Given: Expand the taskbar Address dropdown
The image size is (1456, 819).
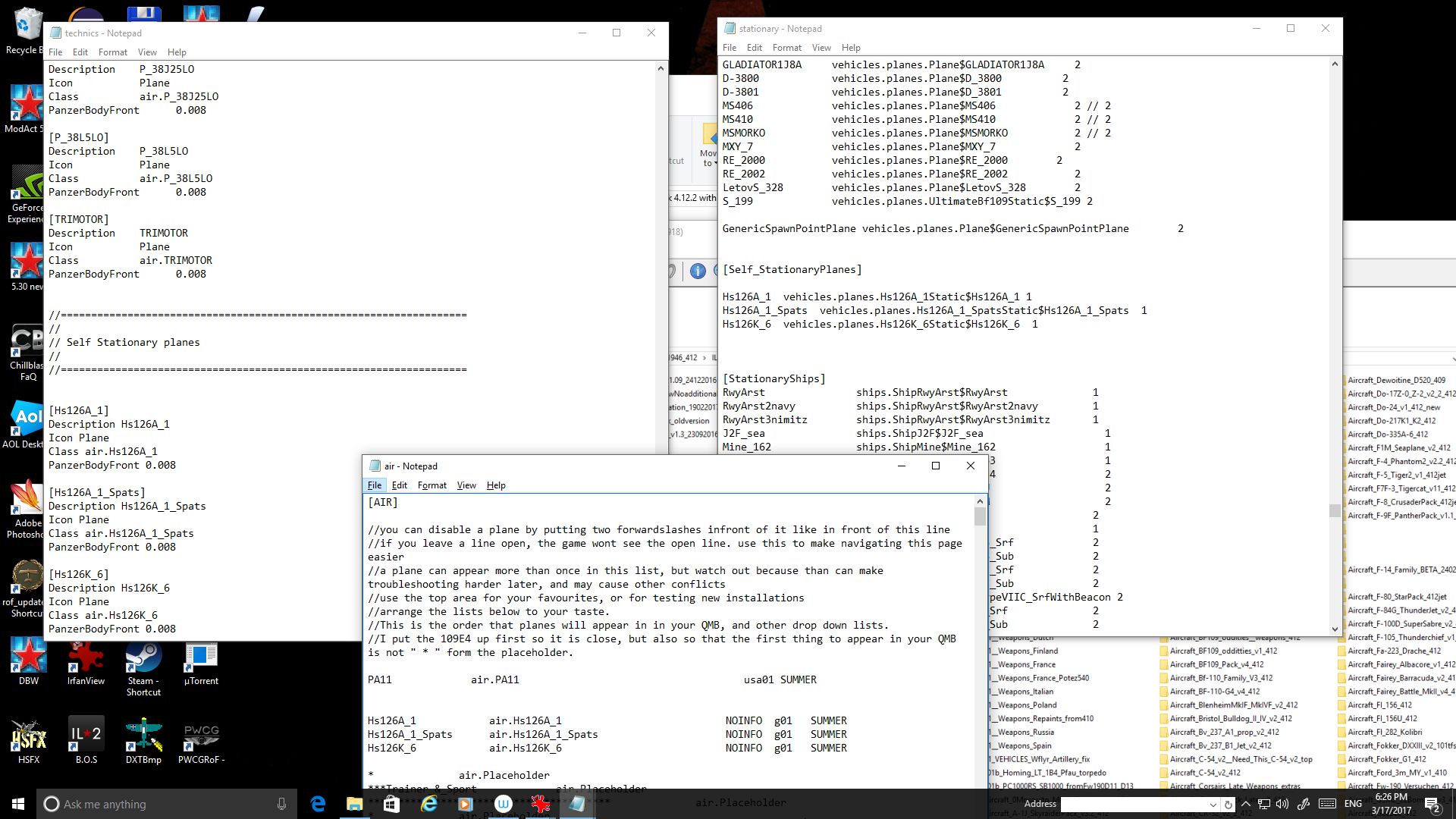Looking at the screenshot, I should [x=1213, y=805].
